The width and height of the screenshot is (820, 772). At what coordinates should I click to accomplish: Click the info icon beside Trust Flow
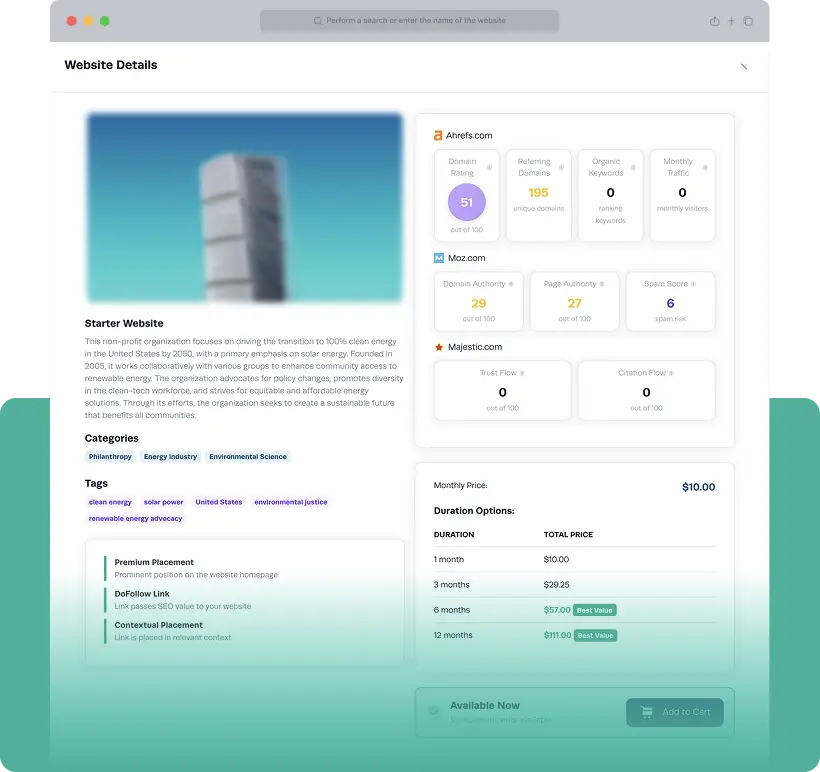pyautogui.click(x=521, y=373)
